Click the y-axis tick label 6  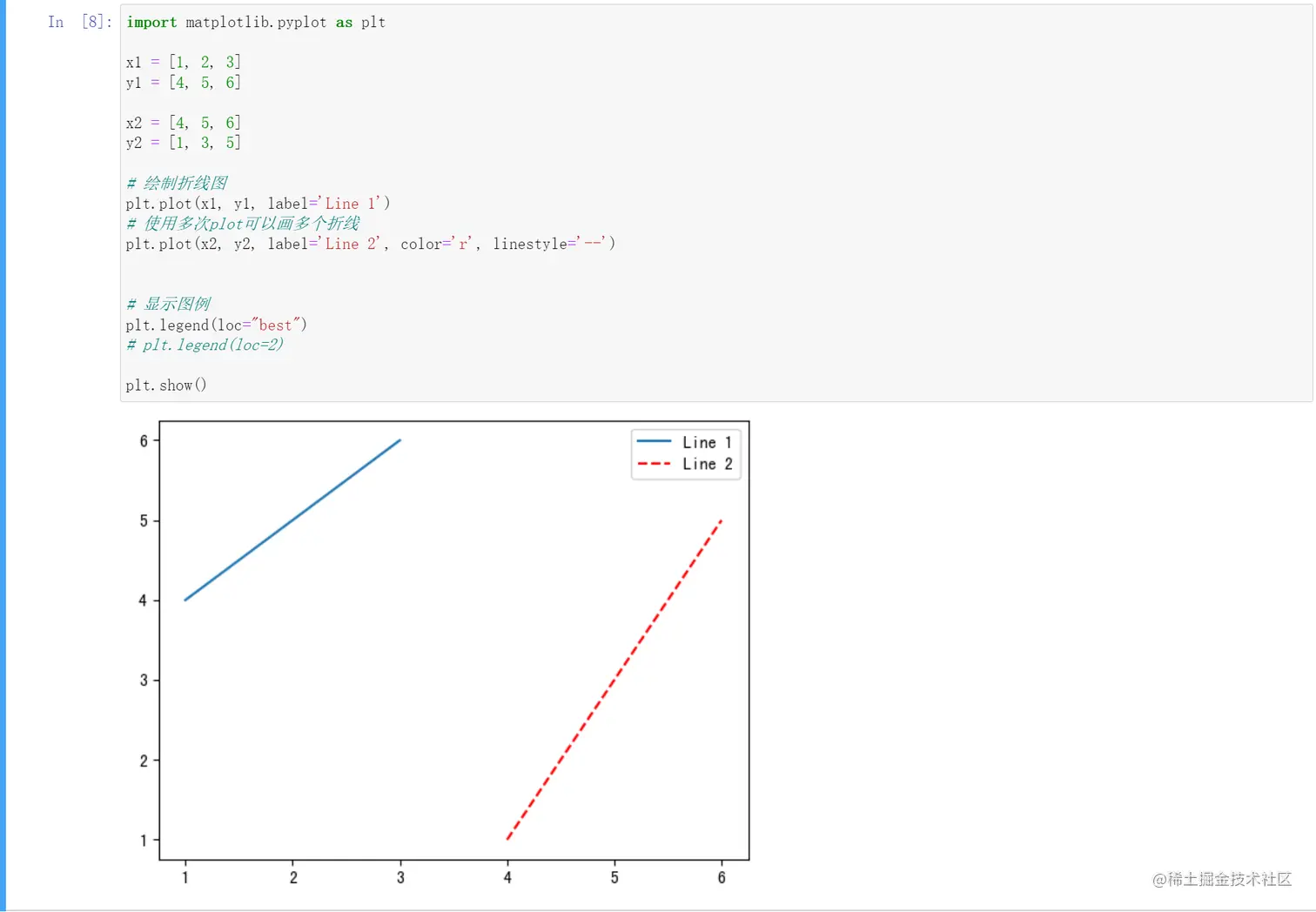[144, 441]
